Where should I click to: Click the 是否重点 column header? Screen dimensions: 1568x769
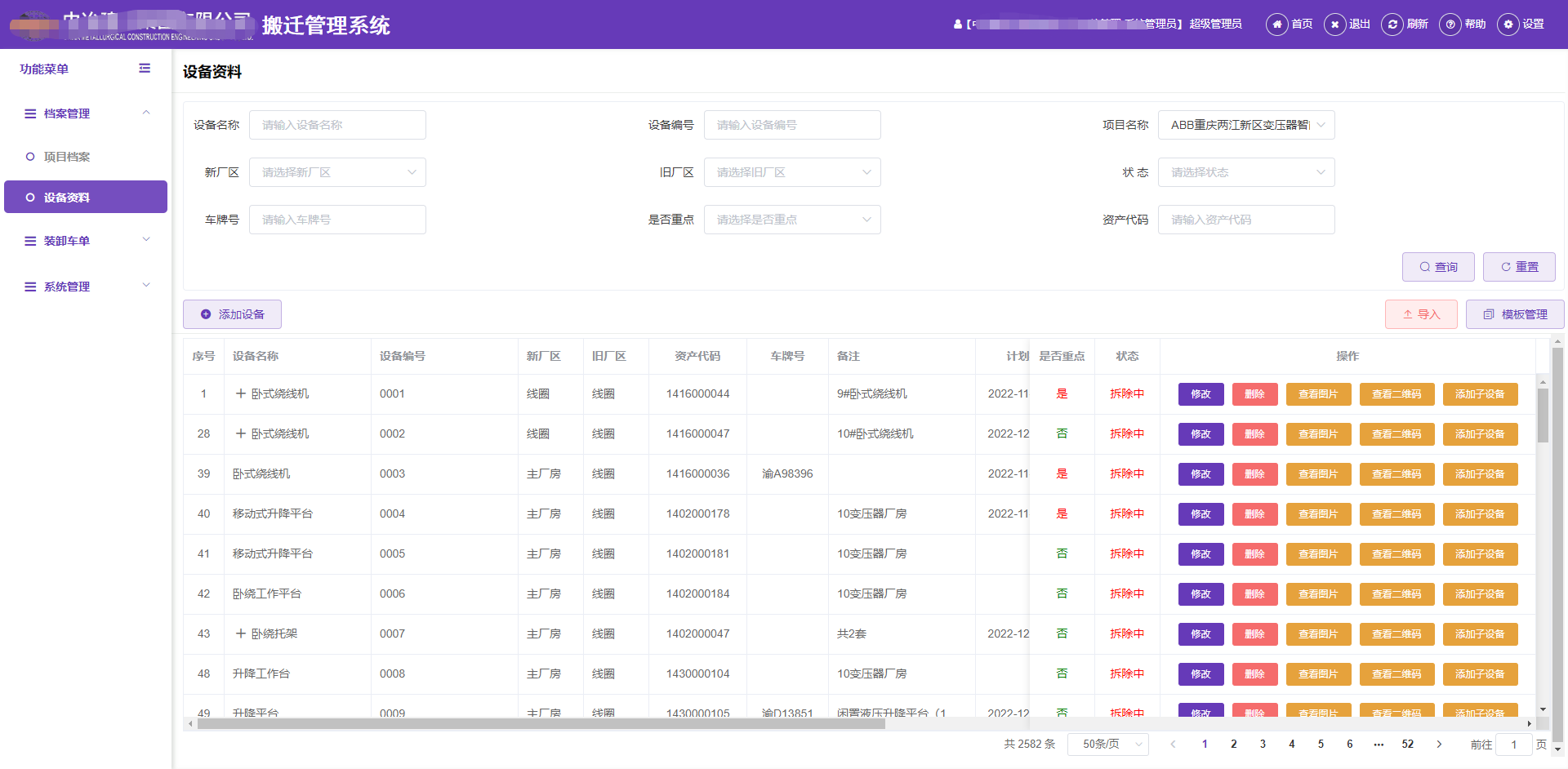[x=1062, y=356]
